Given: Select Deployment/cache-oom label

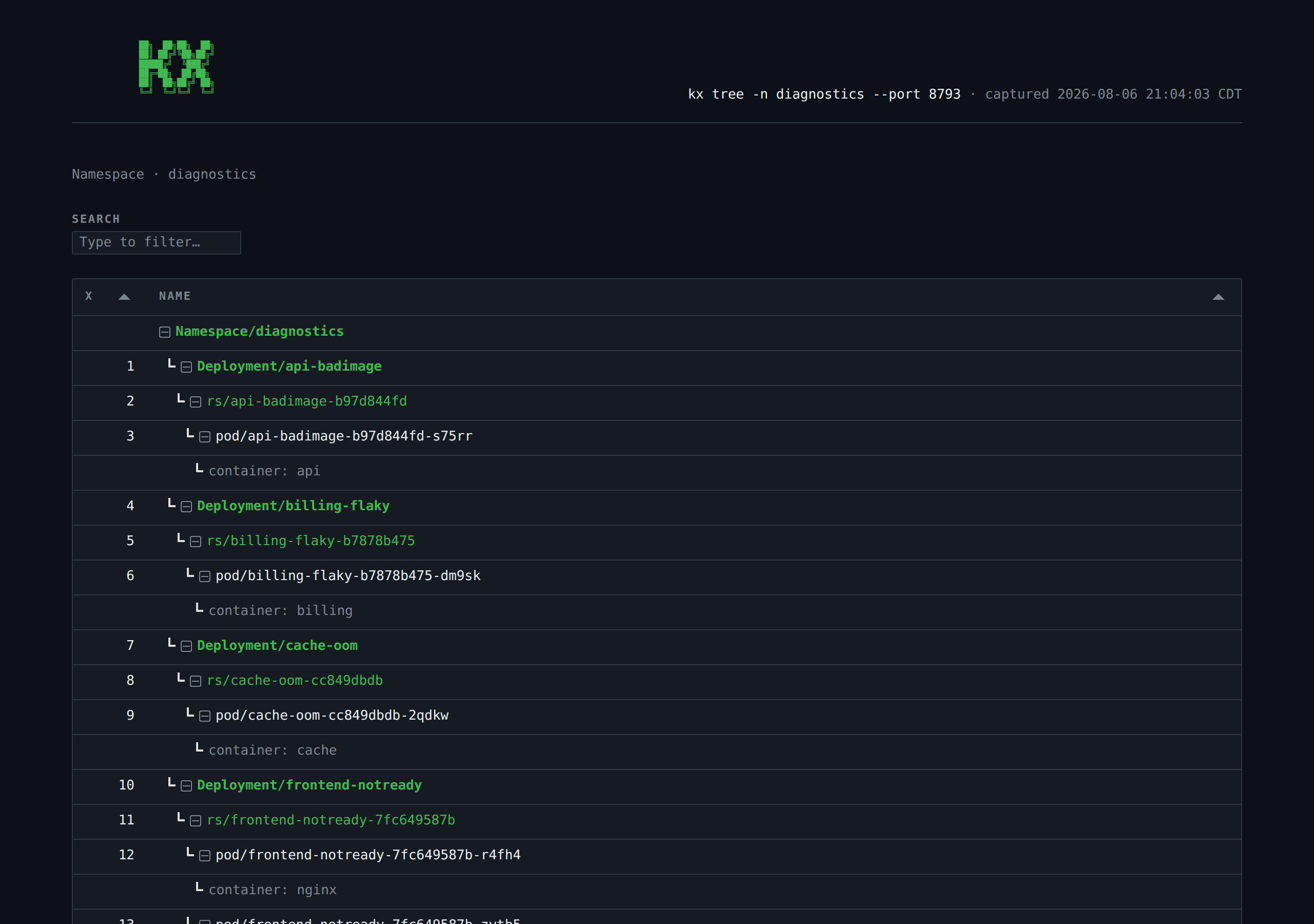Looking at the screenshot, I should [x=277, y=646].
